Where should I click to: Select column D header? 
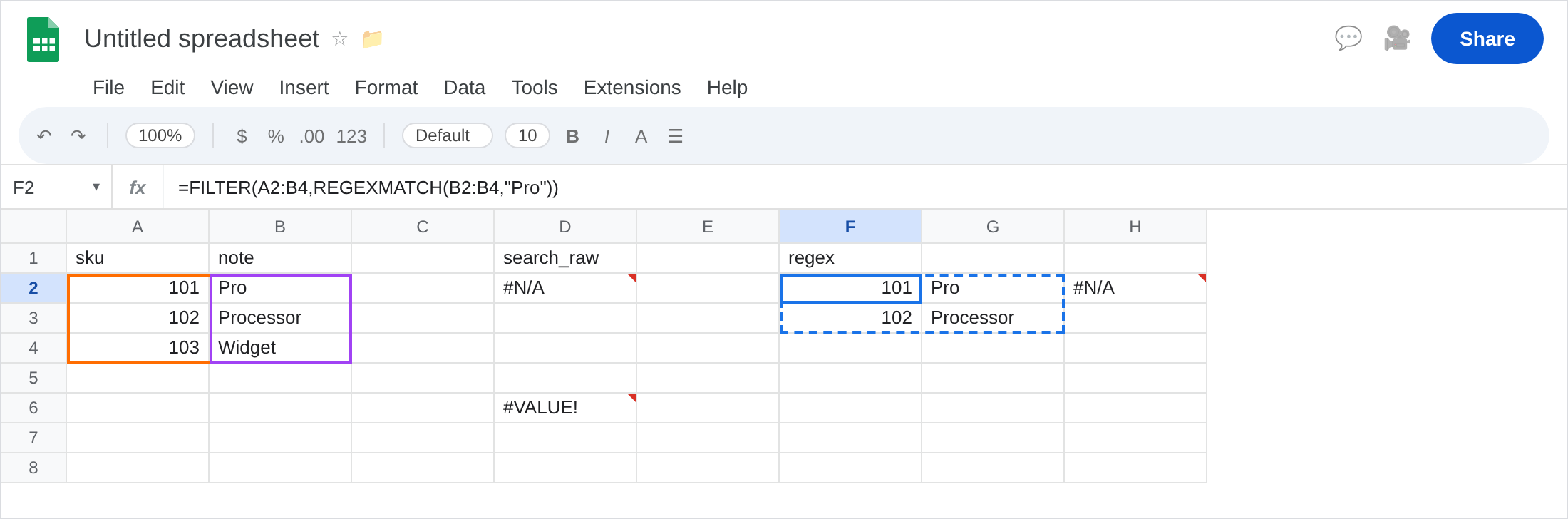565,227
